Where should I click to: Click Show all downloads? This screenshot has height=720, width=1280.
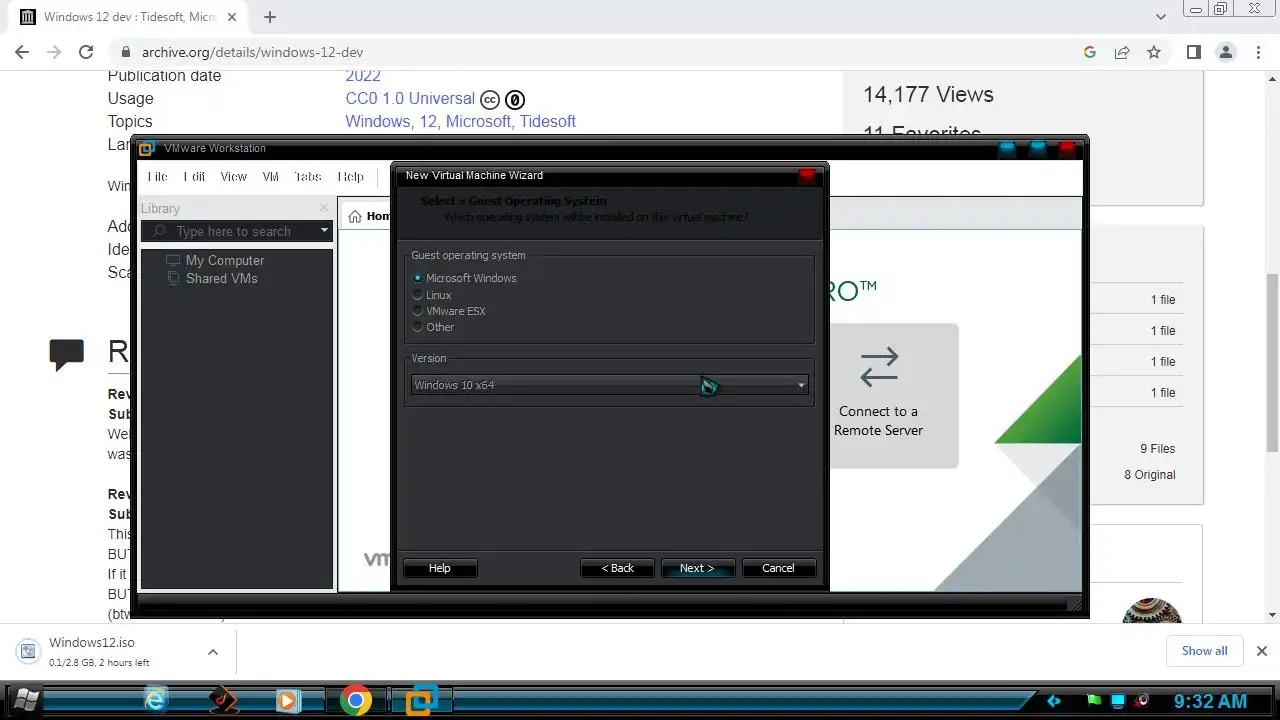pyautogui.click(x=1204, y=651)
